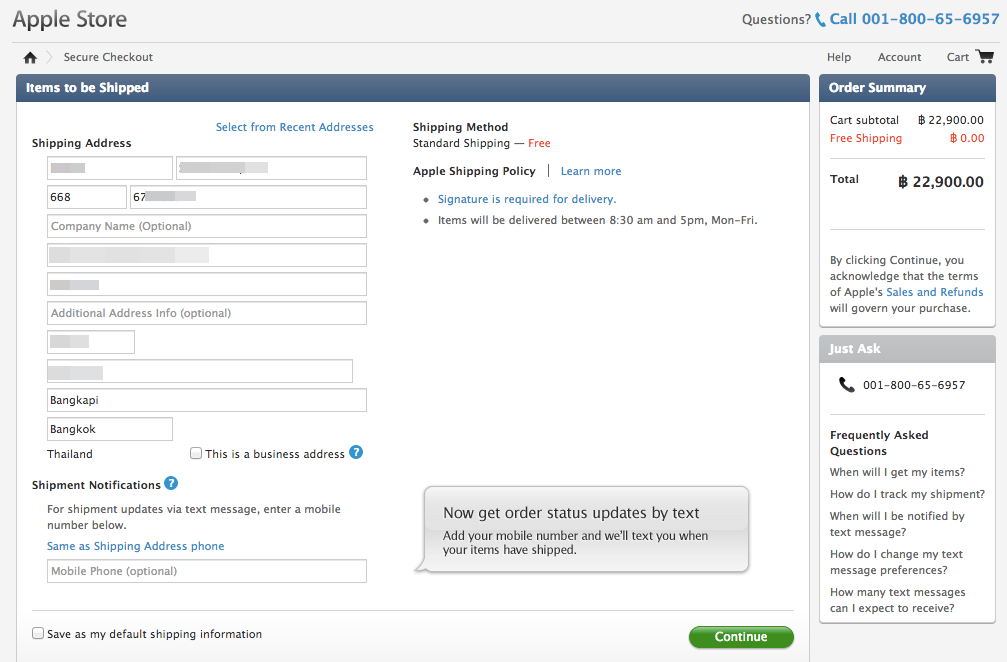Viewport: 1007px width, 662px height.
Task: Open FAQ 'How do I change my text message preferences?'
Action: click(897, 562)
